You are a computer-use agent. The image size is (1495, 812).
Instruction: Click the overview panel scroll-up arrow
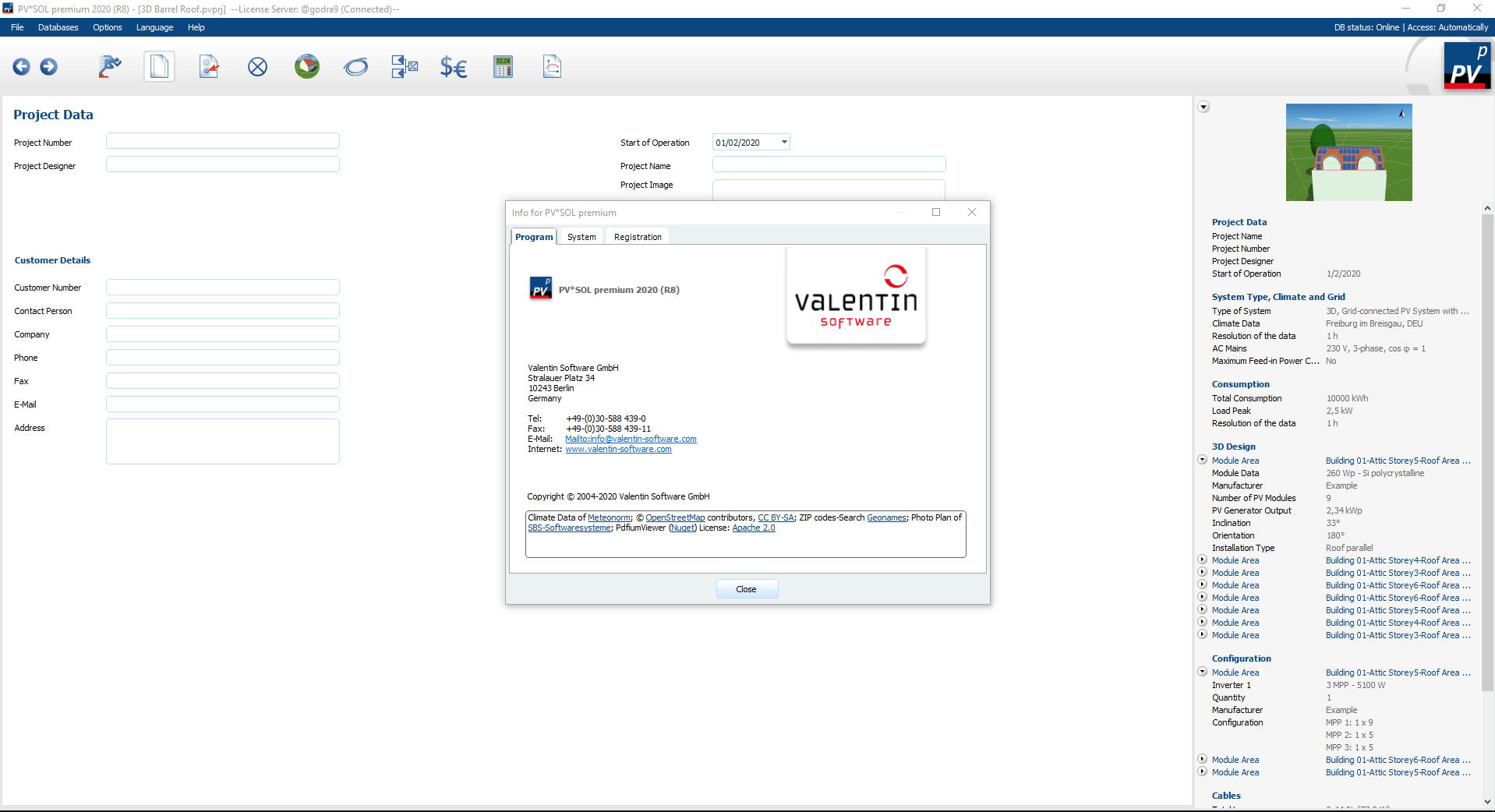(x=1487, y=208)
